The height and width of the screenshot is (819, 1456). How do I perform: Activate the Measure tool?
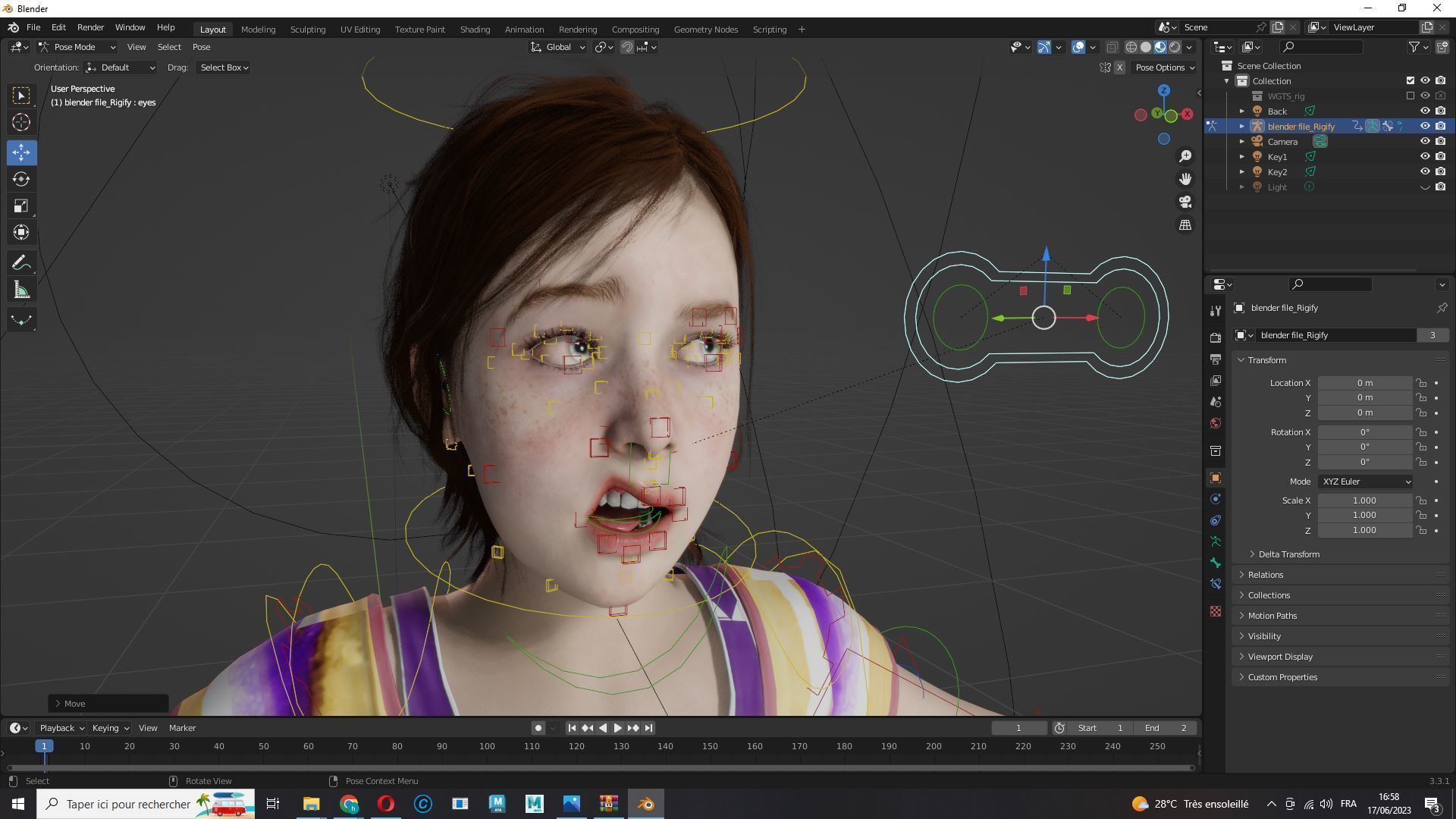pyautogui.click(x=21, y=290)
